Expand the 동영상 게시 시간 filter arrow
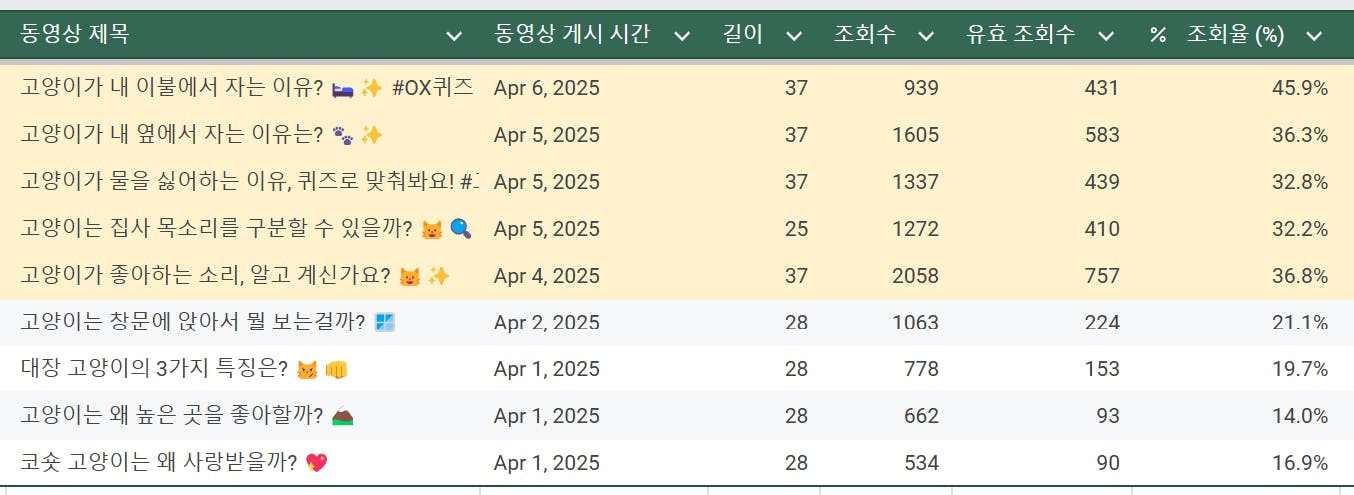This screenshot has height=495, width=1354. [x=682, y=36]
